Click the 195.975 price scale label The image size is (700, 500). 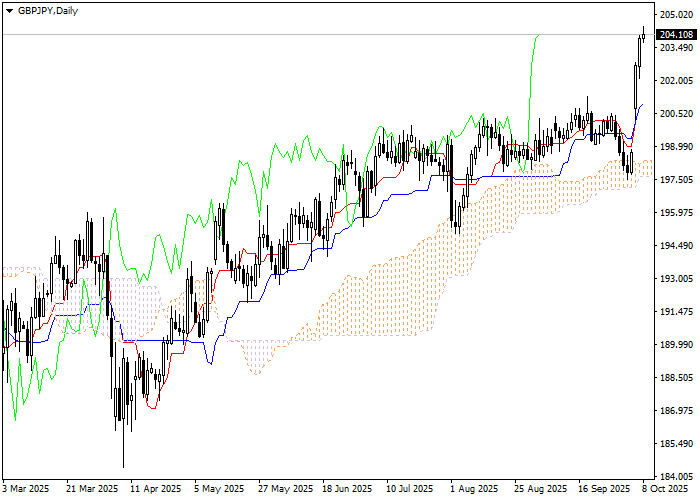tap(676, 213)
